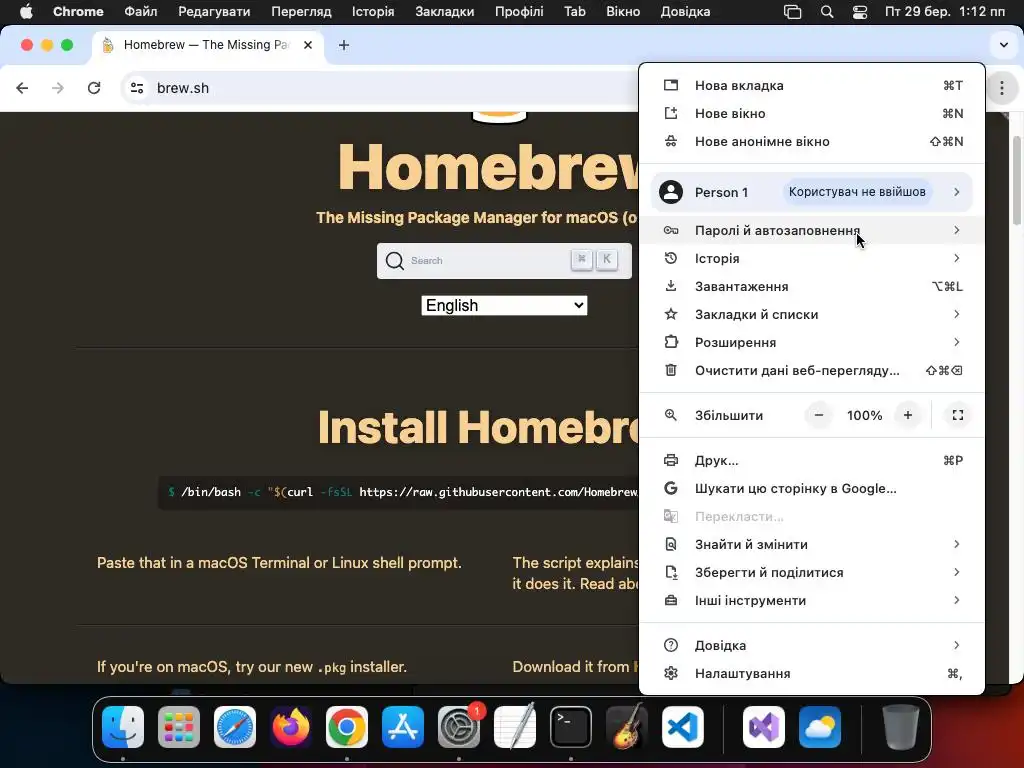Select Очистити дані веб-перегляду
1024x768 pixels.
pyautogui.click(x=812, y=370)
